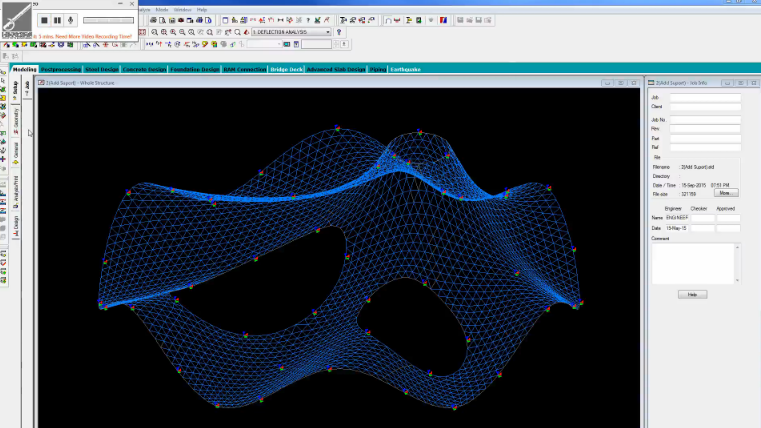
Task: Open the Help menu
Action: [202, 9]
